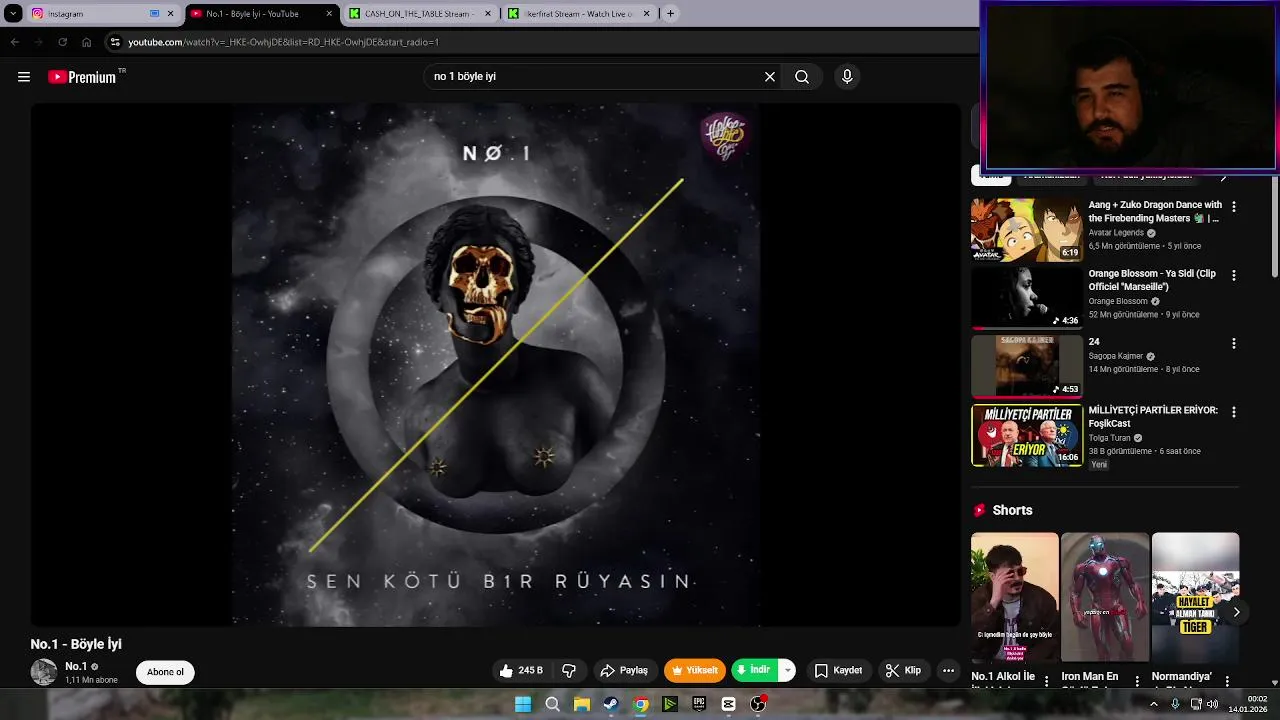1280x720 pixels.
Task: Open No.1 channel avatar
Action: 44,672
